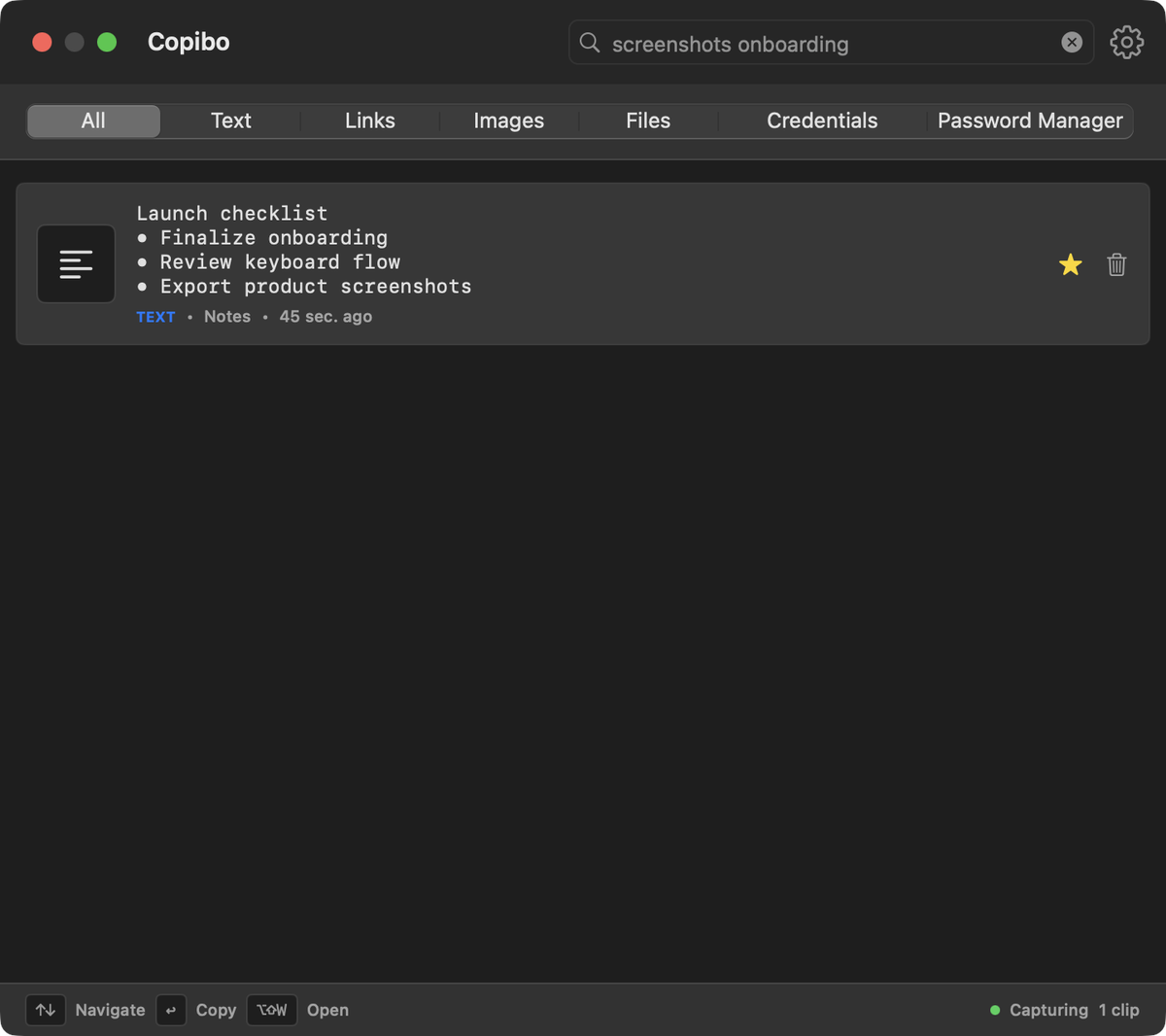Screen dimensions: 1166x1036
Task: Clear the search field text
Action: (1072, 43)
